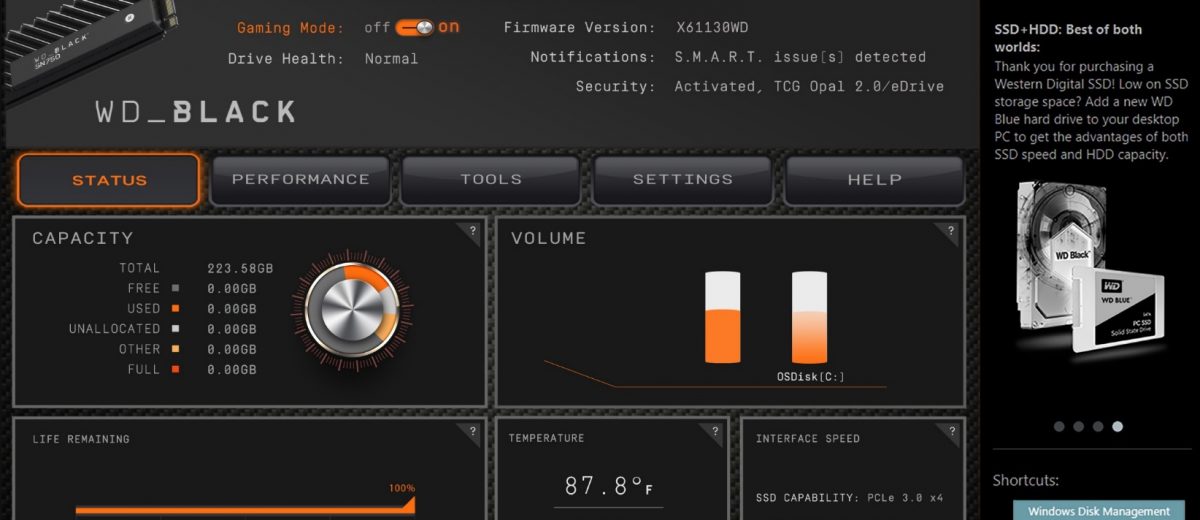Open help icon in Life Remaining panel
Screen dimensions: 1200x520
coord(474,431)
